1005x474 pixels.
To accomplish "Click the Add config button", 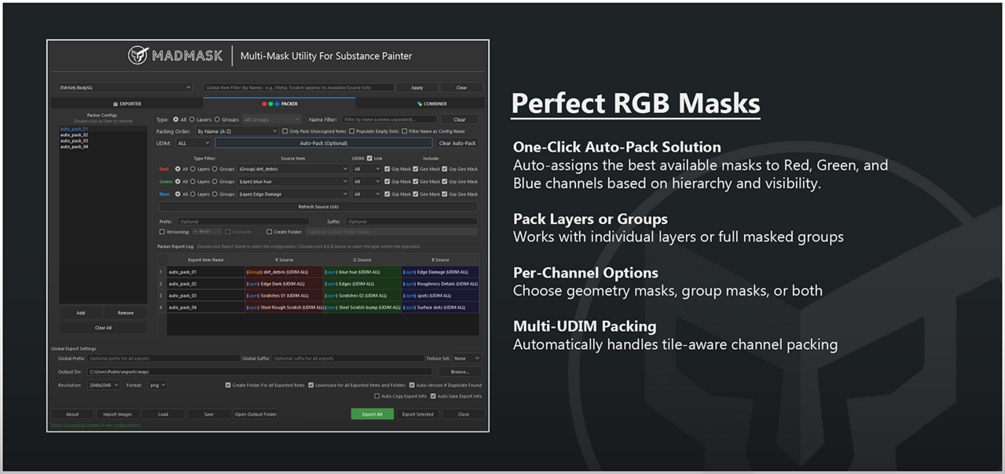I will point(81,313).
